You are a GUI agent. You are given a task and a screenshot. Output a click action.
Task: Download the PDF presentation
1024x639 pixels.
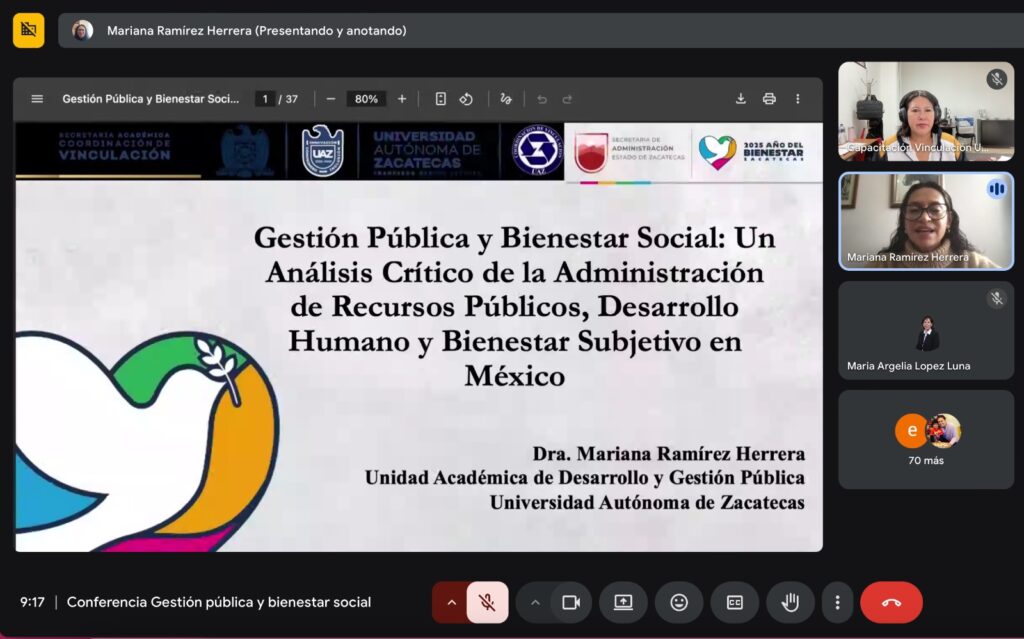point(741,99)
